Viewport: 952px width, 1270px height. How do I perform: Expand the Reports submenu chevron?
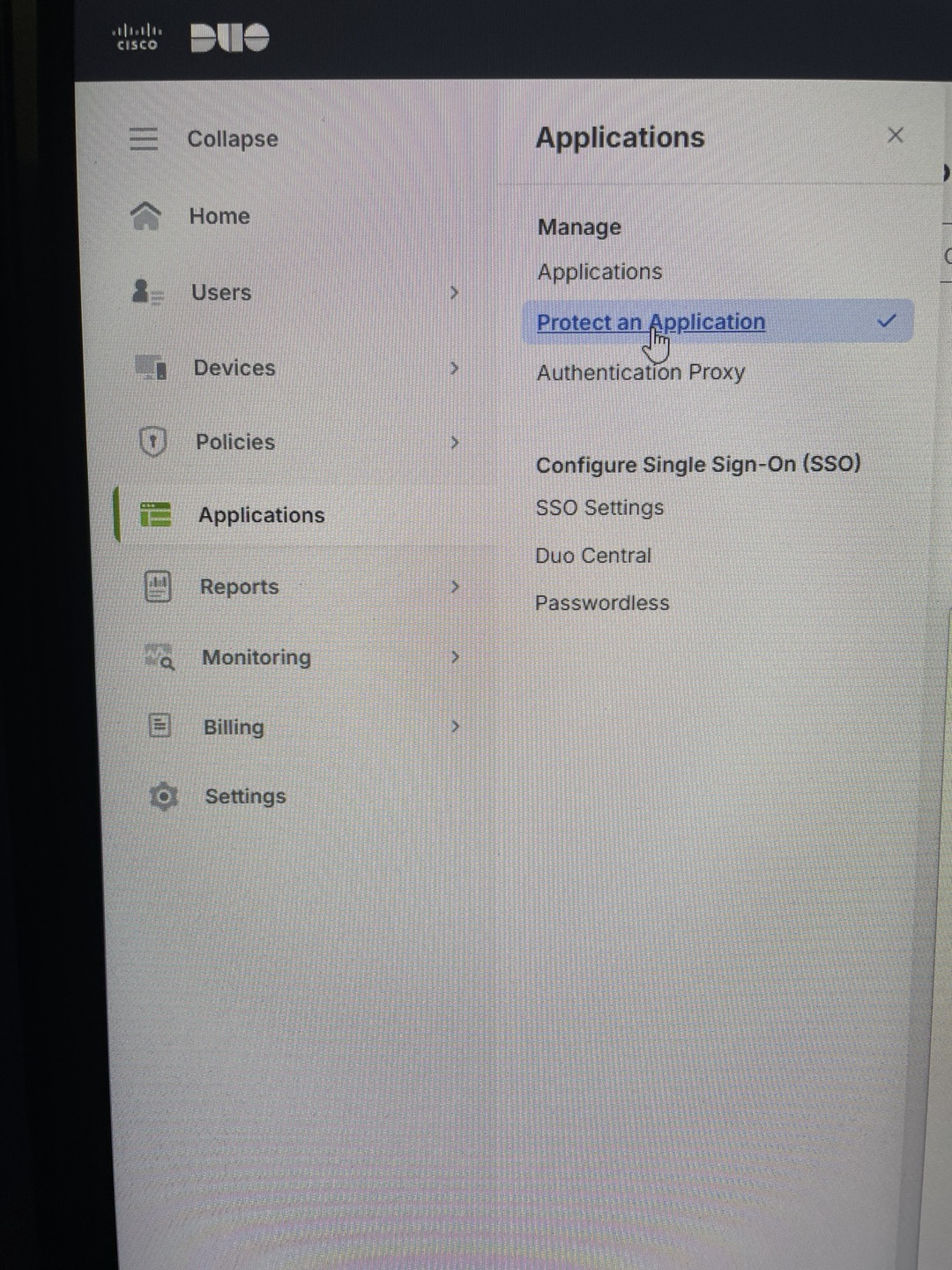pos(456,586)
